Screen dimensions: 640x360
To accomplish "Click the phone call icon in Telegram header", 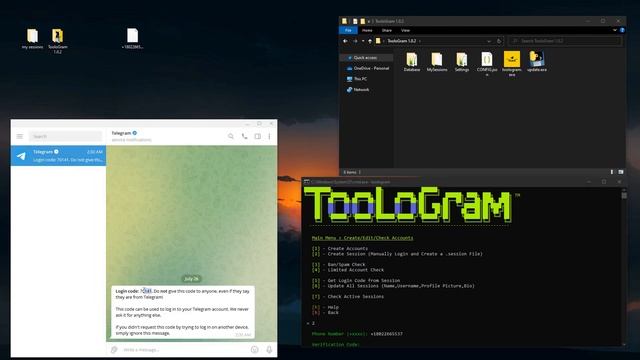I will (244, 136).
